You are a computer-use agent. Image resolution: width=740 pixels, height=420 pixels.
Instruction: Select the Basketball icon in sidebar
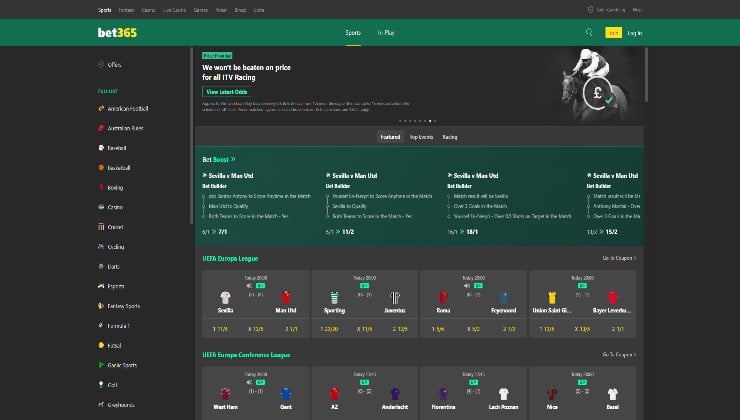click(x=102, y=167)
